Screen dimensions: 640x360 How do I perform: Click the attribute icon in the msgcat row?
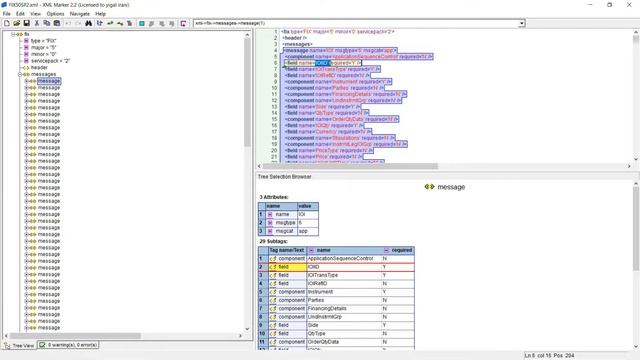270,231
